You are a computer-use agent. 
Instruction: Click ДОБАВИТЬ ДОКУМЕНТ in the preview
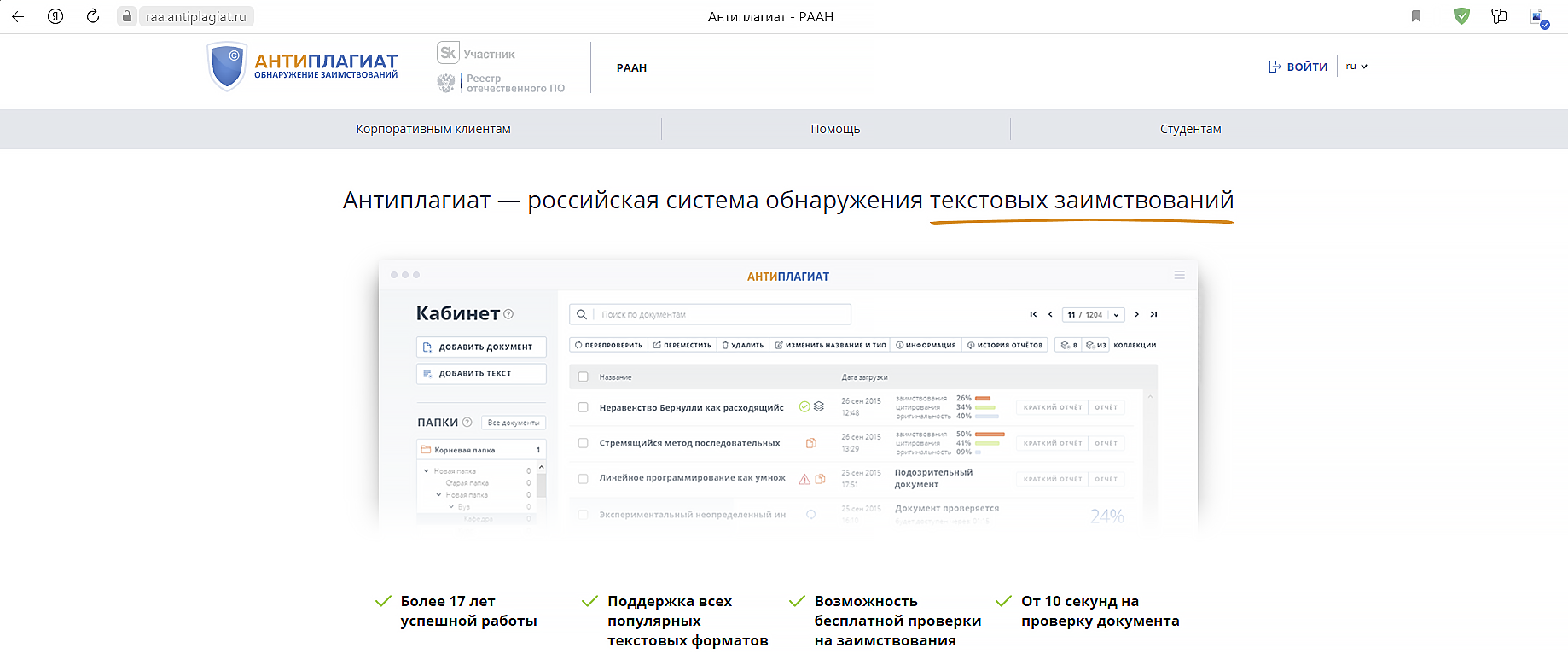click(481, 347)
